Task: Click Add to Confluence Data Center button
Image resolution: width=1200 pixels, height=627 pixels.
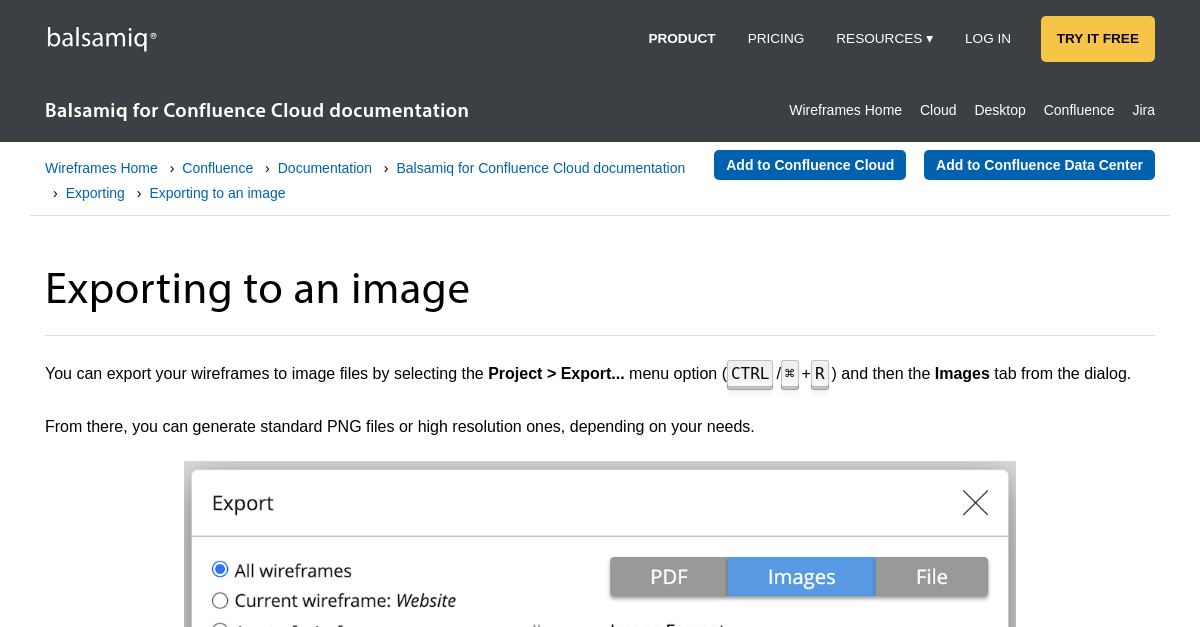Action: (x=1038, y=165)
